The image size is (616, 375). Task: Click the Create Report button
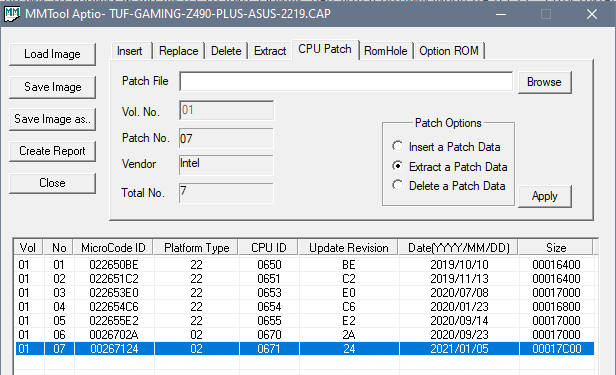pyautogui.click(x=52, y=151)
